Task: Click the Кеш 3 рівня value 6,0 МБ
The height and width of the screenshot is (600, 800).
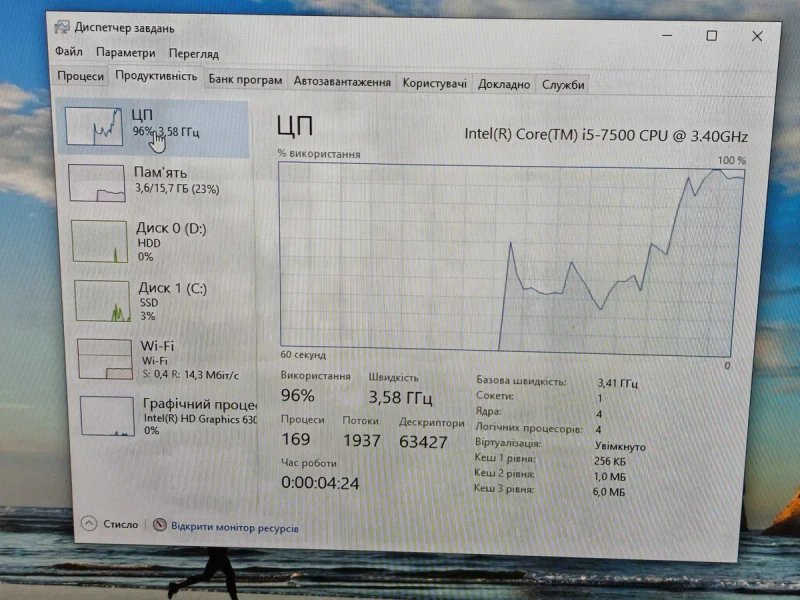Action: pyautogui.click(x=609, y=492)
